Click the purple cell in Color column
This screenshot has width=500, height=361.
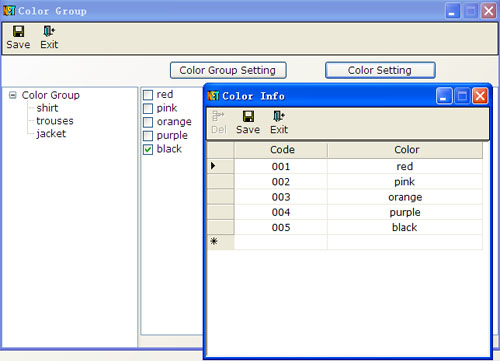(x=405, y=212)
